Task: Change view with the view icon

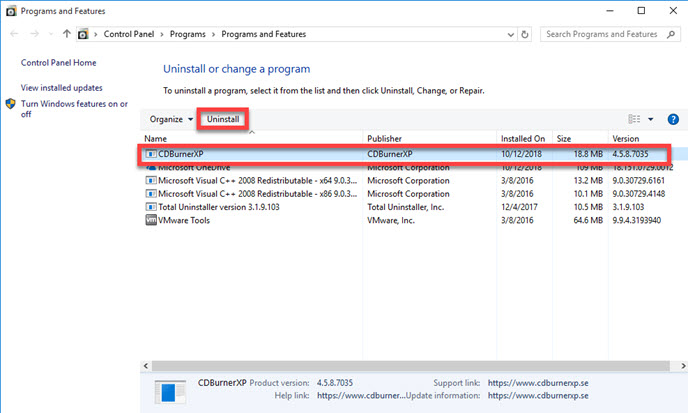Action: pyautogui.click(x=634, y=119)
